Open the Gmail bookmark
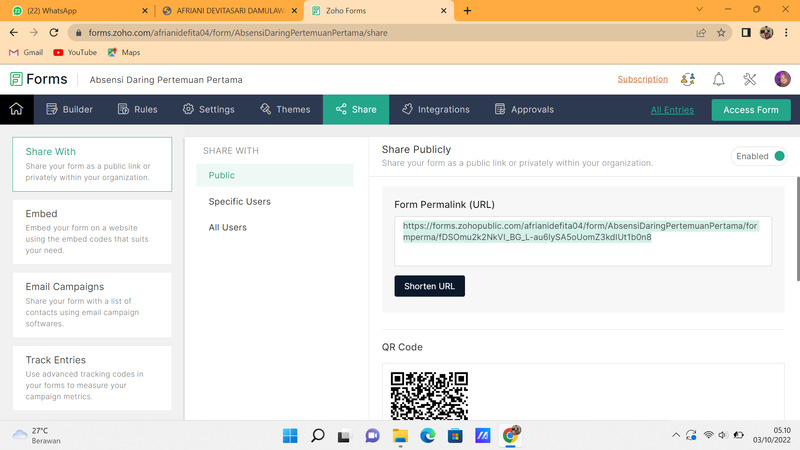This screenshot has height=450, width=800. [26, 53]
